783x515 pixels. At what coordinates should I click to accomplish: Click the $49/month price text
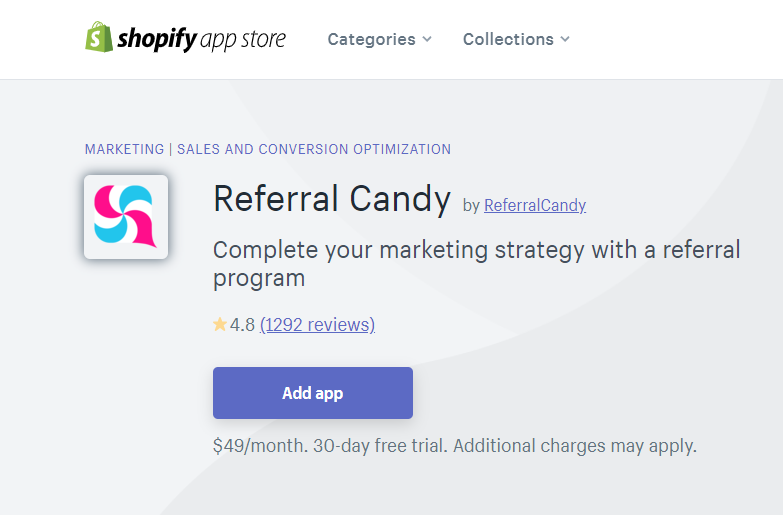coord(261,446)
